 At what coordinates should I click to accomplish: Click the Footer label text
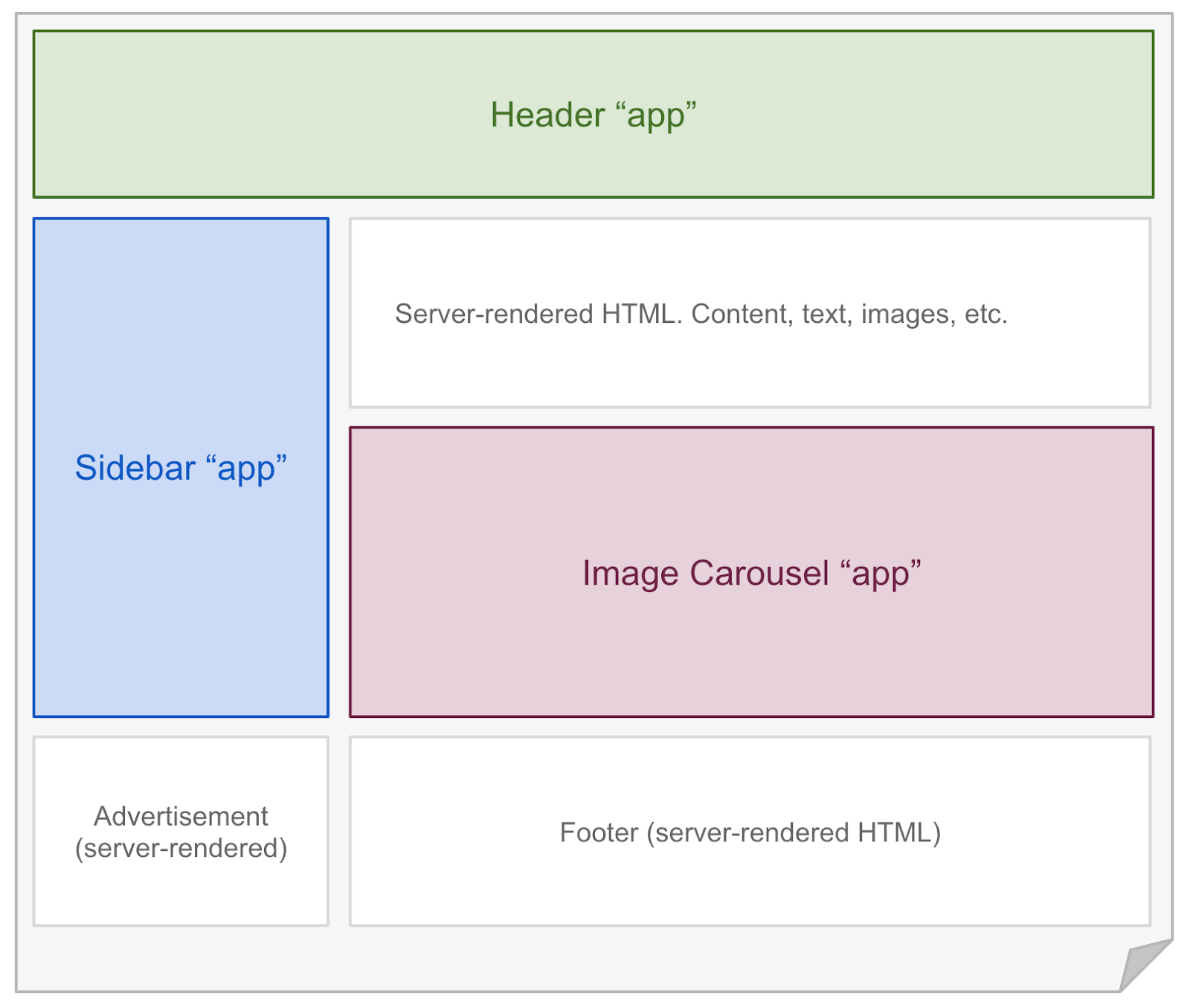point(751,833)
